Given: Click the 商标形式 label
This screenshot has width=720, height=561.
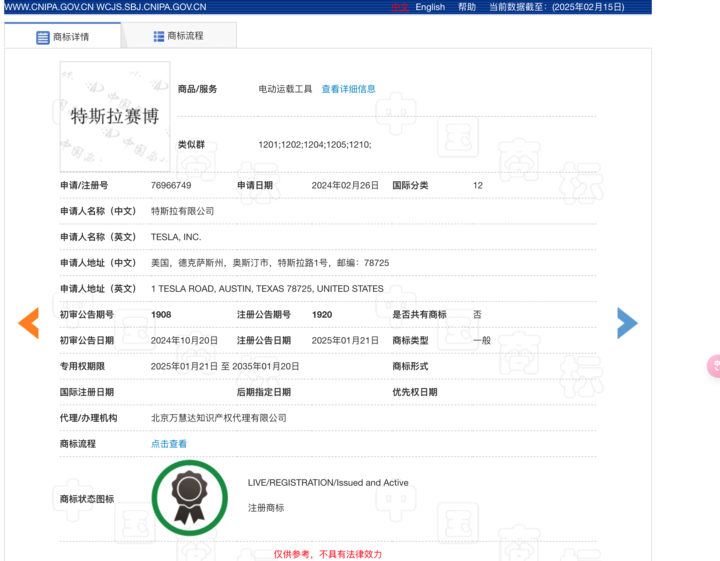Looking at the screenshot, I should [410, 366].
